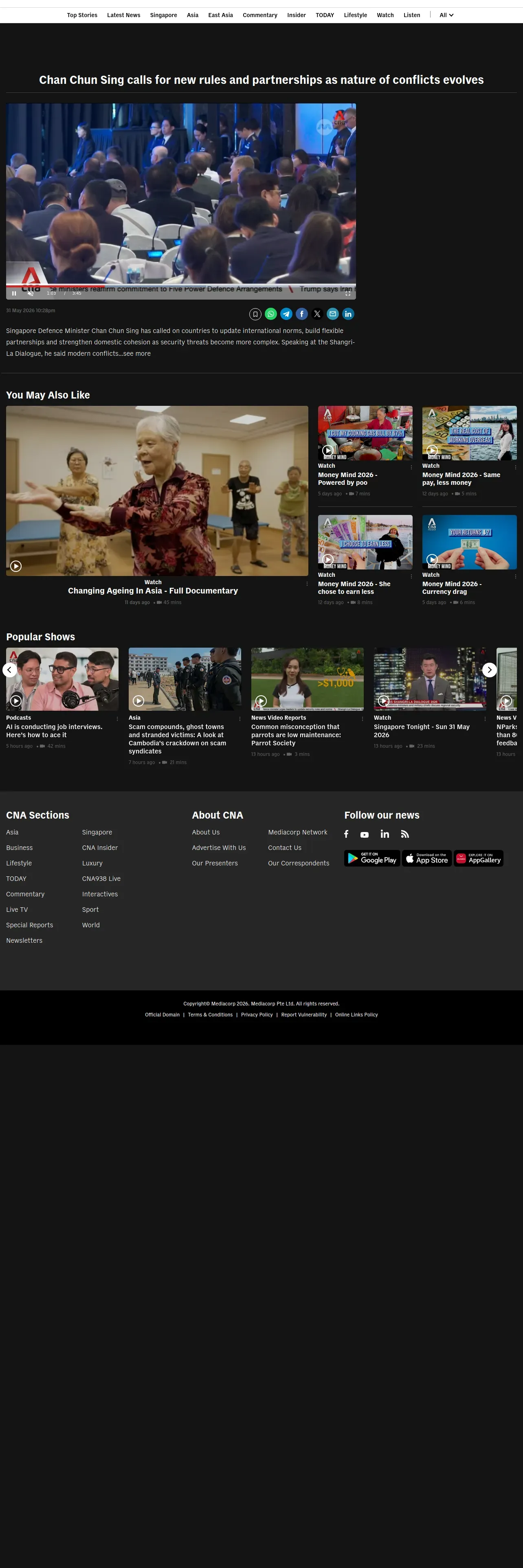Screen dimensions: 523x1568
Task: Share the video by email icon
Action: (x=332, y=314)
